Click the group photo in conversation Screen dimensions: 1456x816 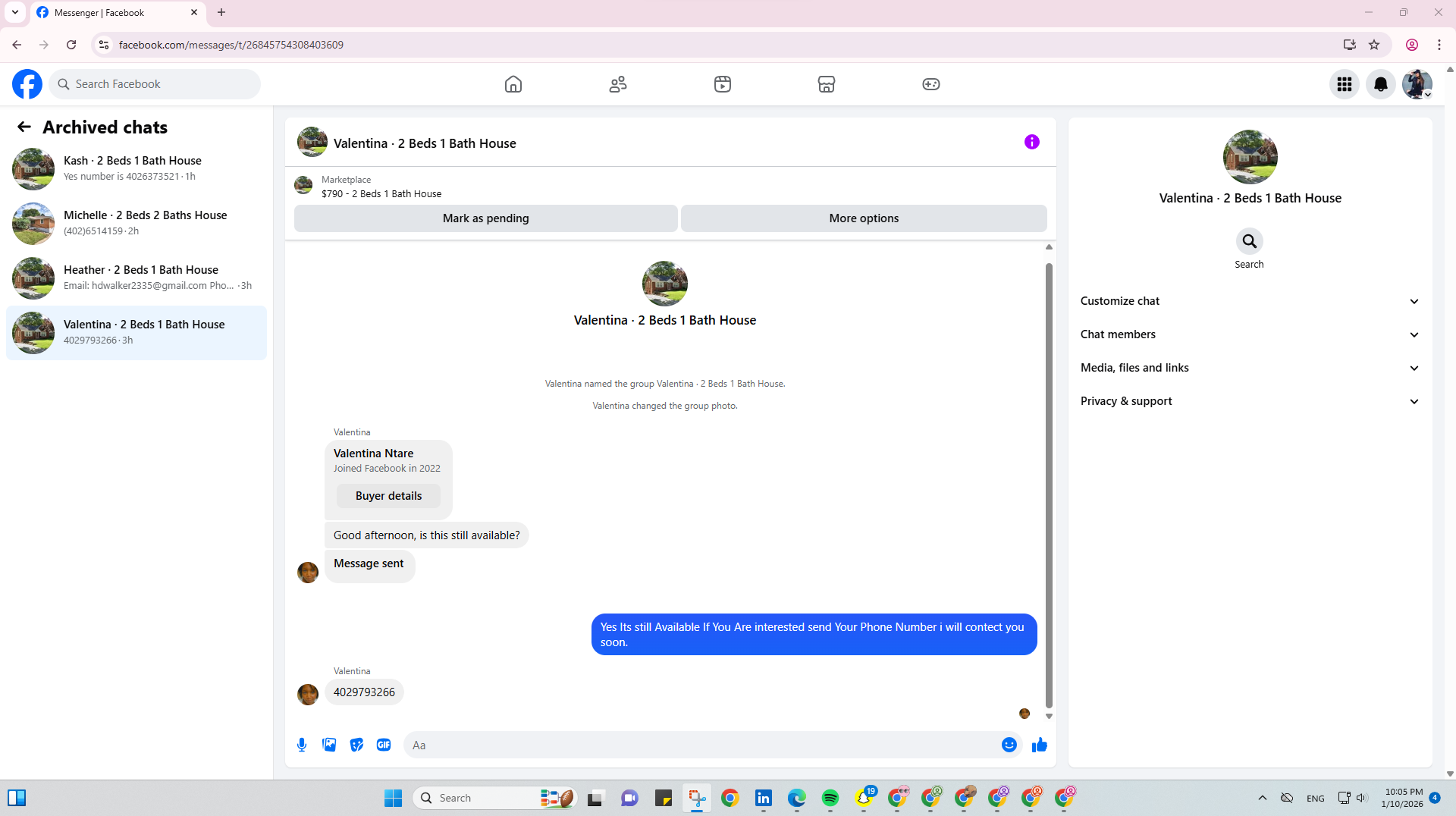[665, 284]
